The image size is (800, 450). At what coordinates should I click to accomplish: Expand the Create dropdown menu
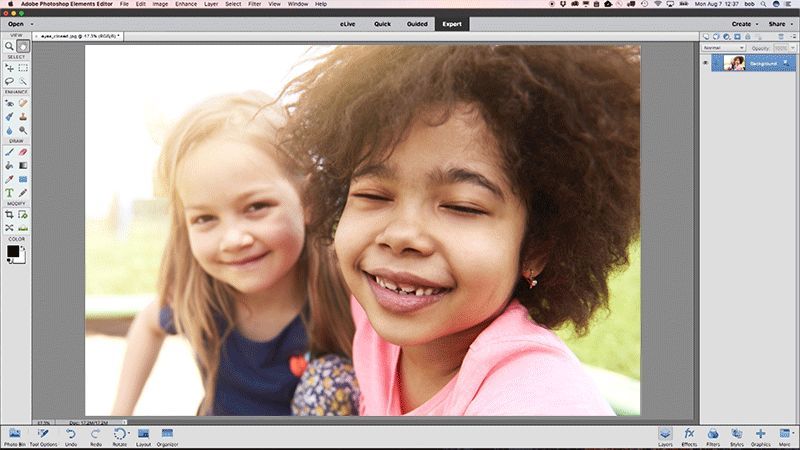pos(743,23)
